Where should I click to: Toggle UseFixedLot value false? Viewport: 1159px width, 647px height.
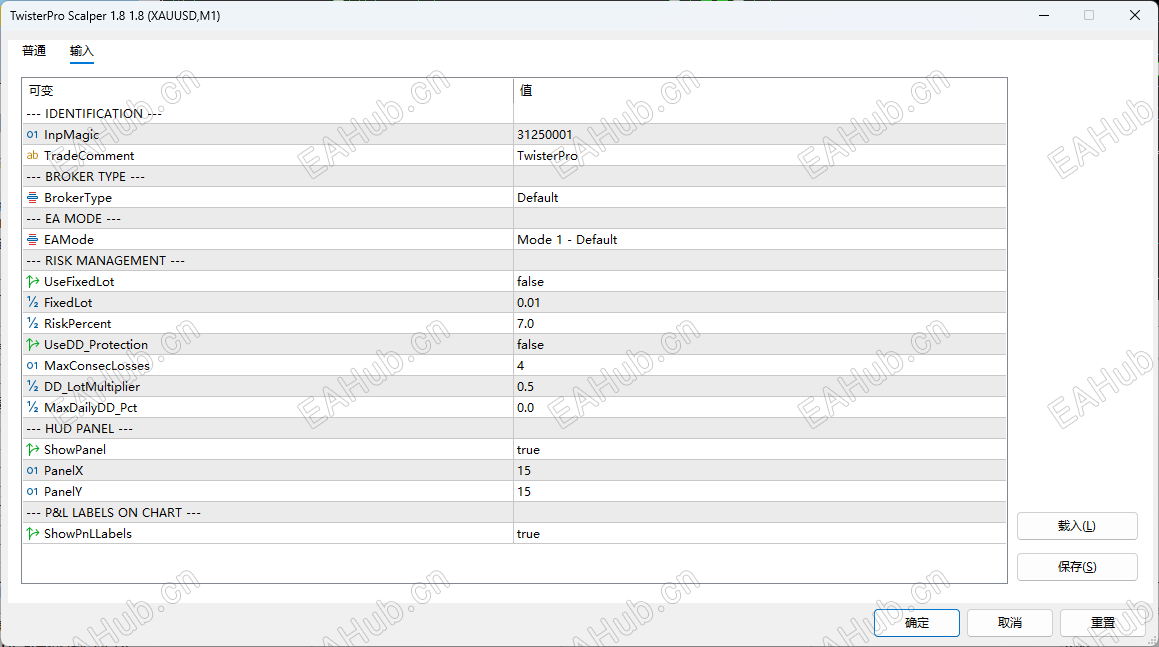coord(760,282)
